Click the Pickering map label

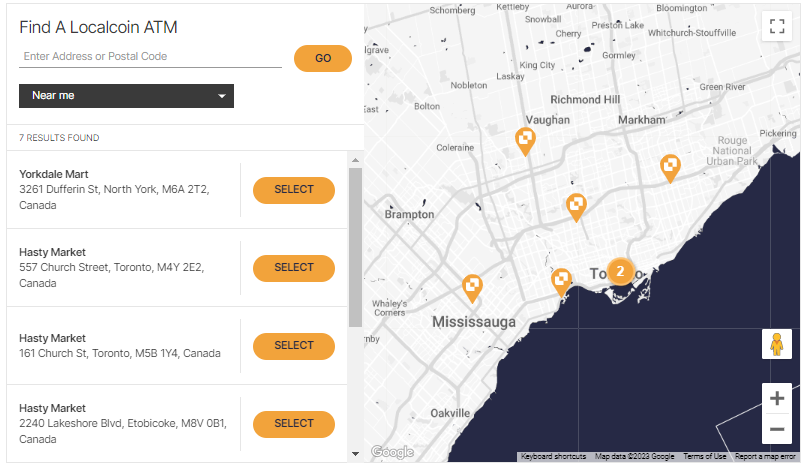(778, 133)
